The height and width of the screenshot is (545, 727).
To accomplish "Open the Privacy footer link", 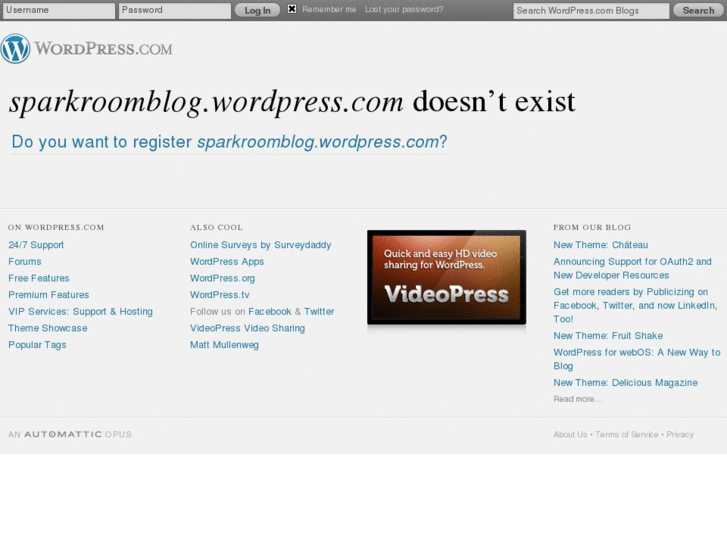I will point(680,435).
